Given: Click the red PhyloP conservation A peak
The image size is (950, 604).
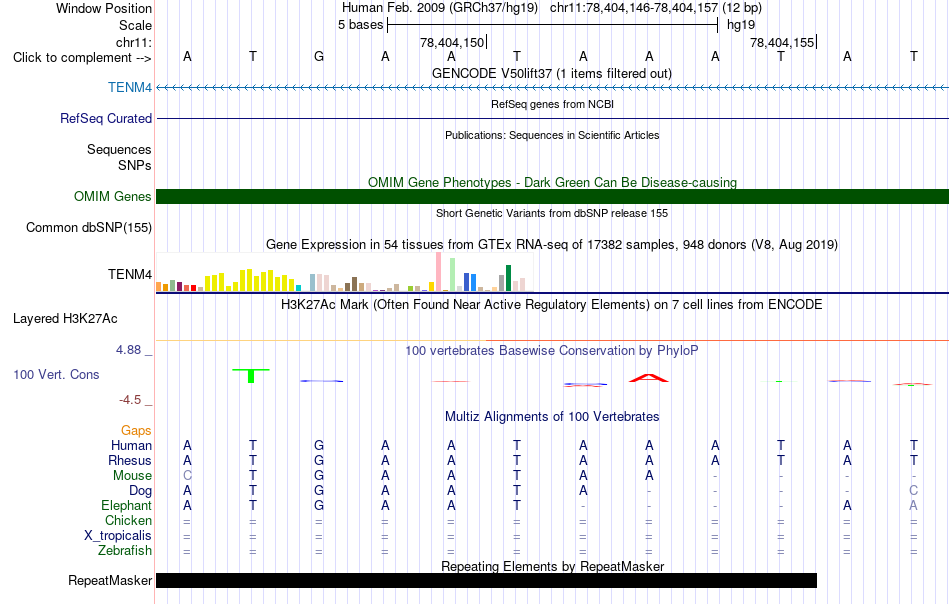Looking at the screenshot, I should coord(648,378).
